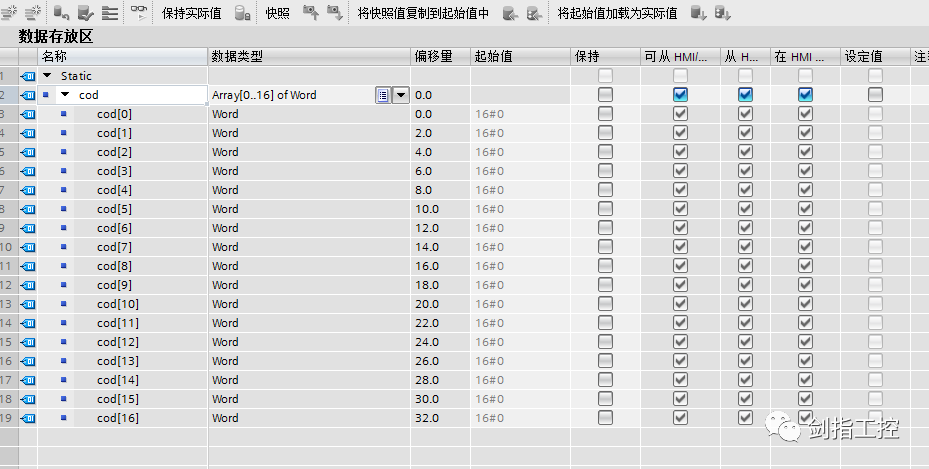Click the 起始值 column header

[x=521, y=57]
